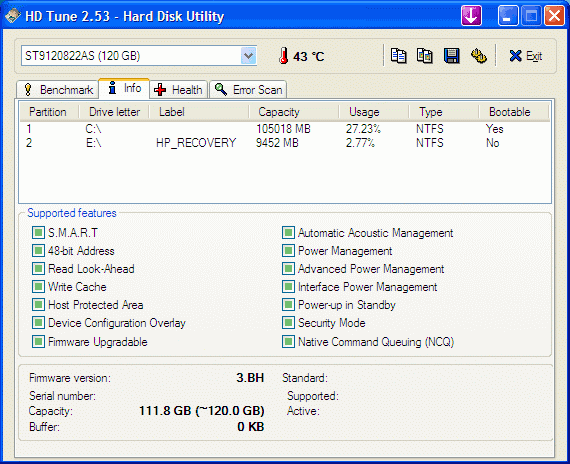This screenshot has height=464, width=570.
Task: Toggle the Power Management checkbox
Action: point(288,251)
